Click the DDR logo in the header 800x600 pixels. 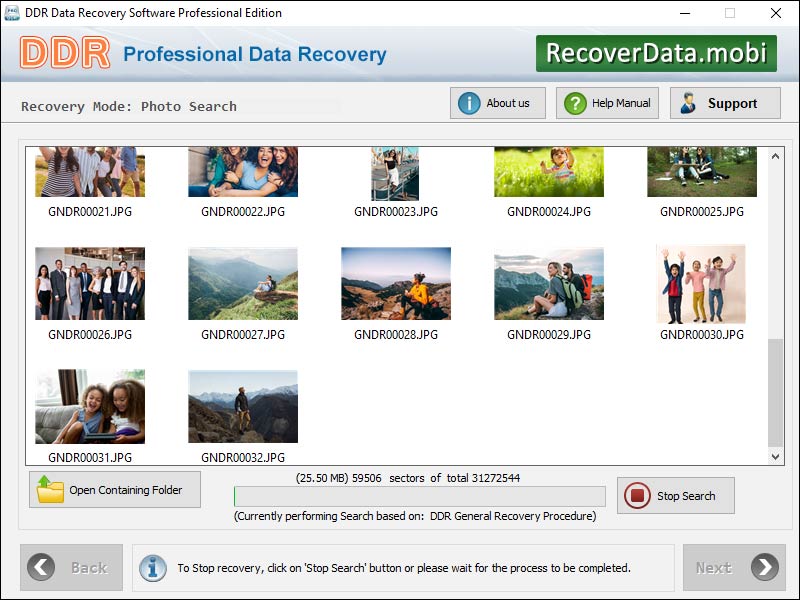(65, 53)
